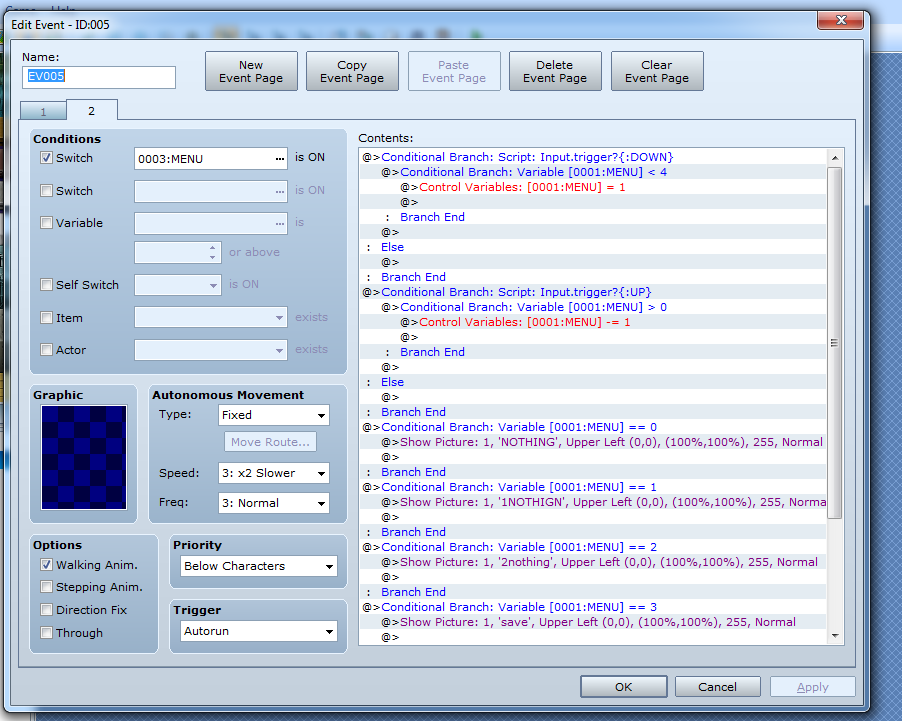The image size is (902, 721).
Task: Click the Paste Event Page button
Action: pos(454,71)
